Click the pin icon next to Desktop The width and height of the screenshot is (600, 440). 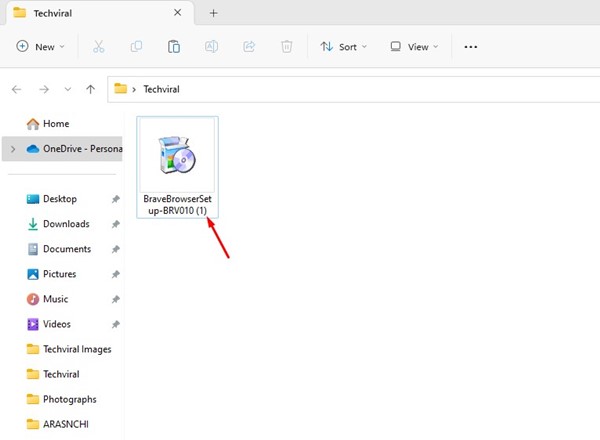point(116,199)
